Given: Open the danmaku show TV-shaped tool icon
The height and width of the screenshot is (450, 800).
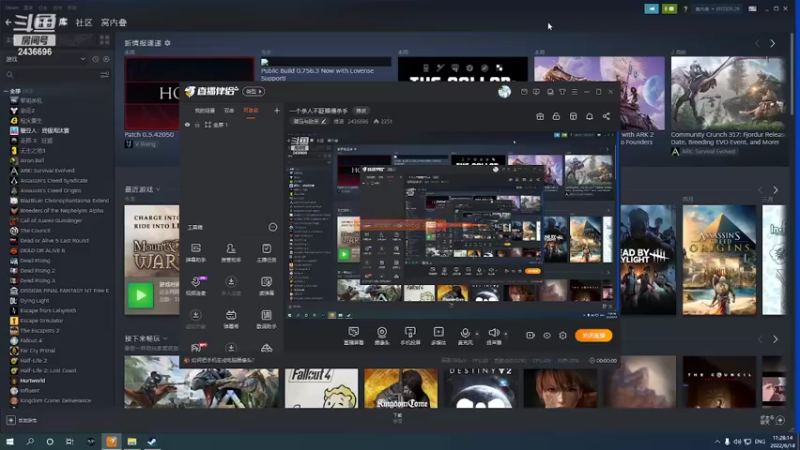Looking at the screenshot, I should [231, 318].
